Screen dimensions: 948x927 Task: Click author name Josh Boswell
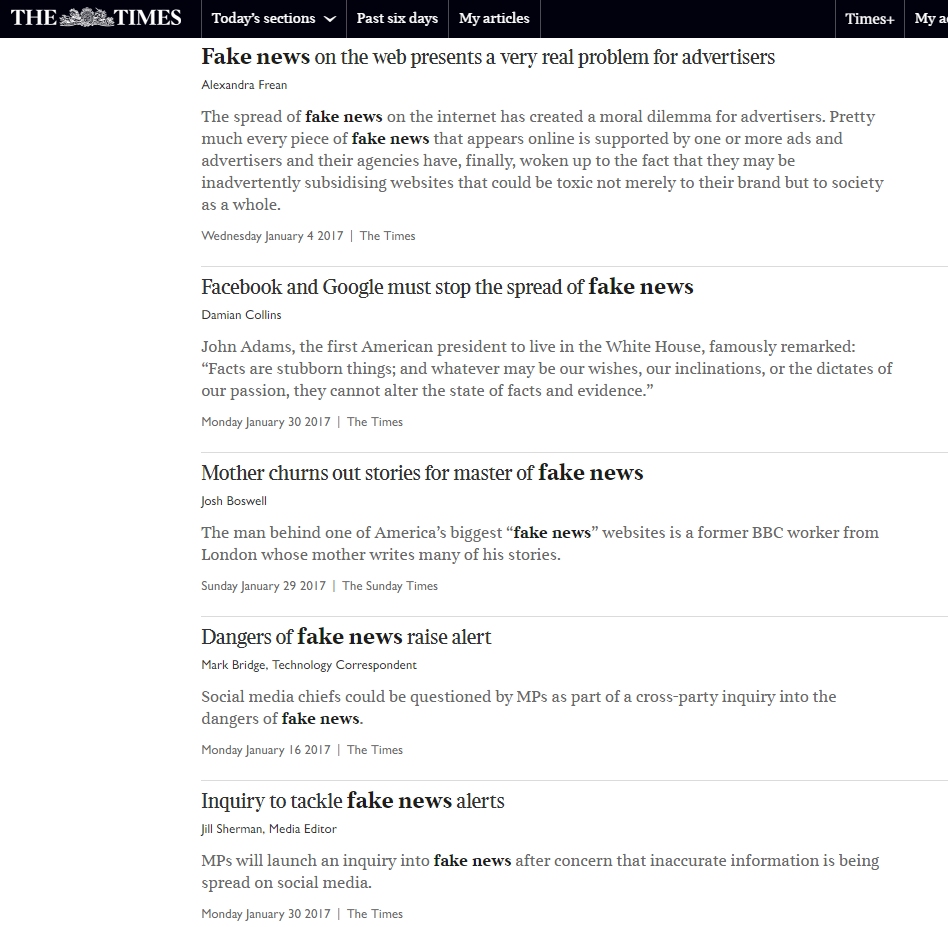point(234,501)
